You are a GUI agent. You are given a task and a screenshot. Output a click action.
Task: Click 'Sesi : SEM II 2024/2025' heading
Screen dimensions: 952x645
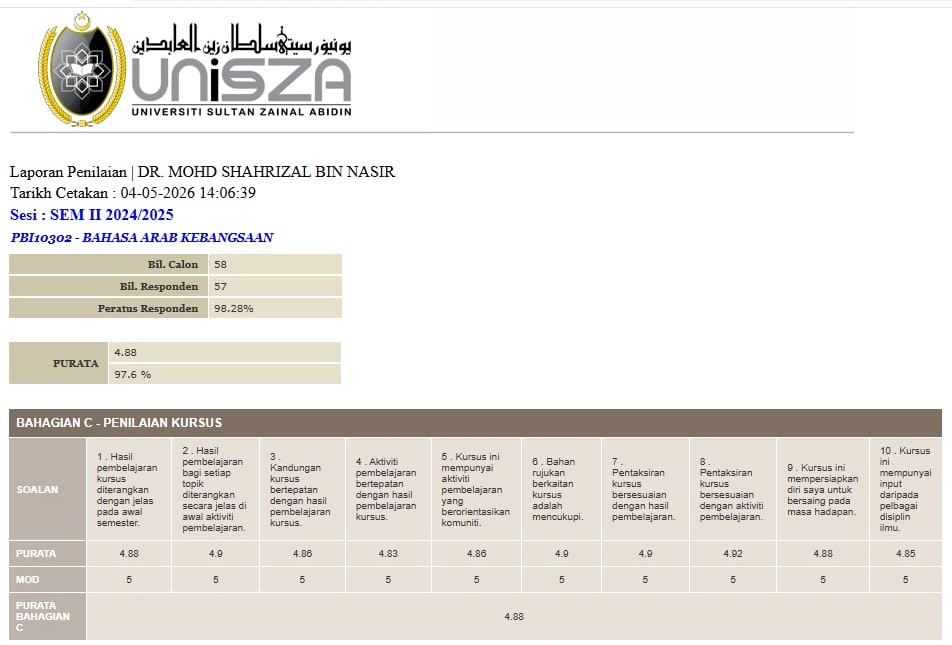(92, 215)
